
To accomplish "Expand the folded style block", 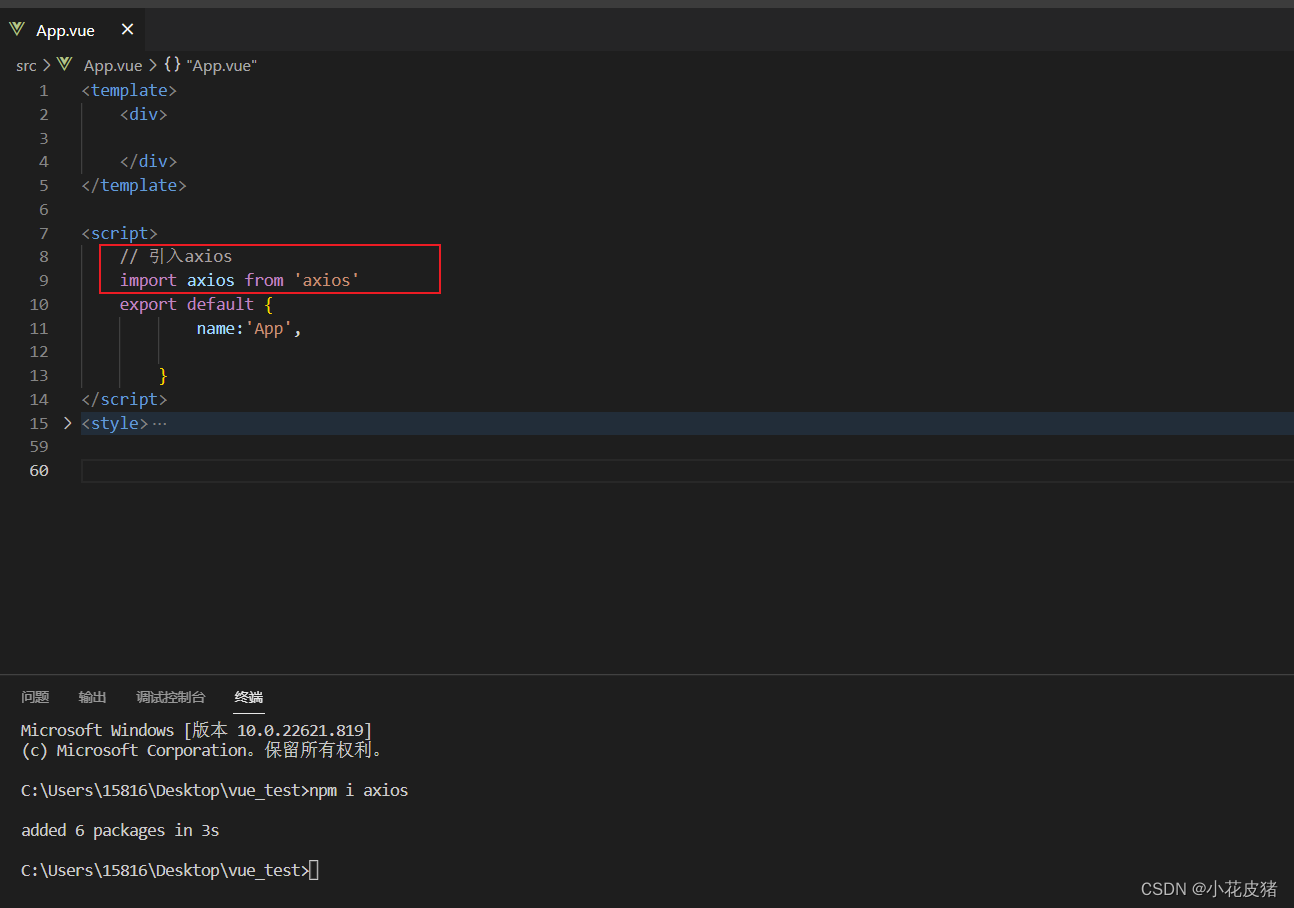I will 67,423.
